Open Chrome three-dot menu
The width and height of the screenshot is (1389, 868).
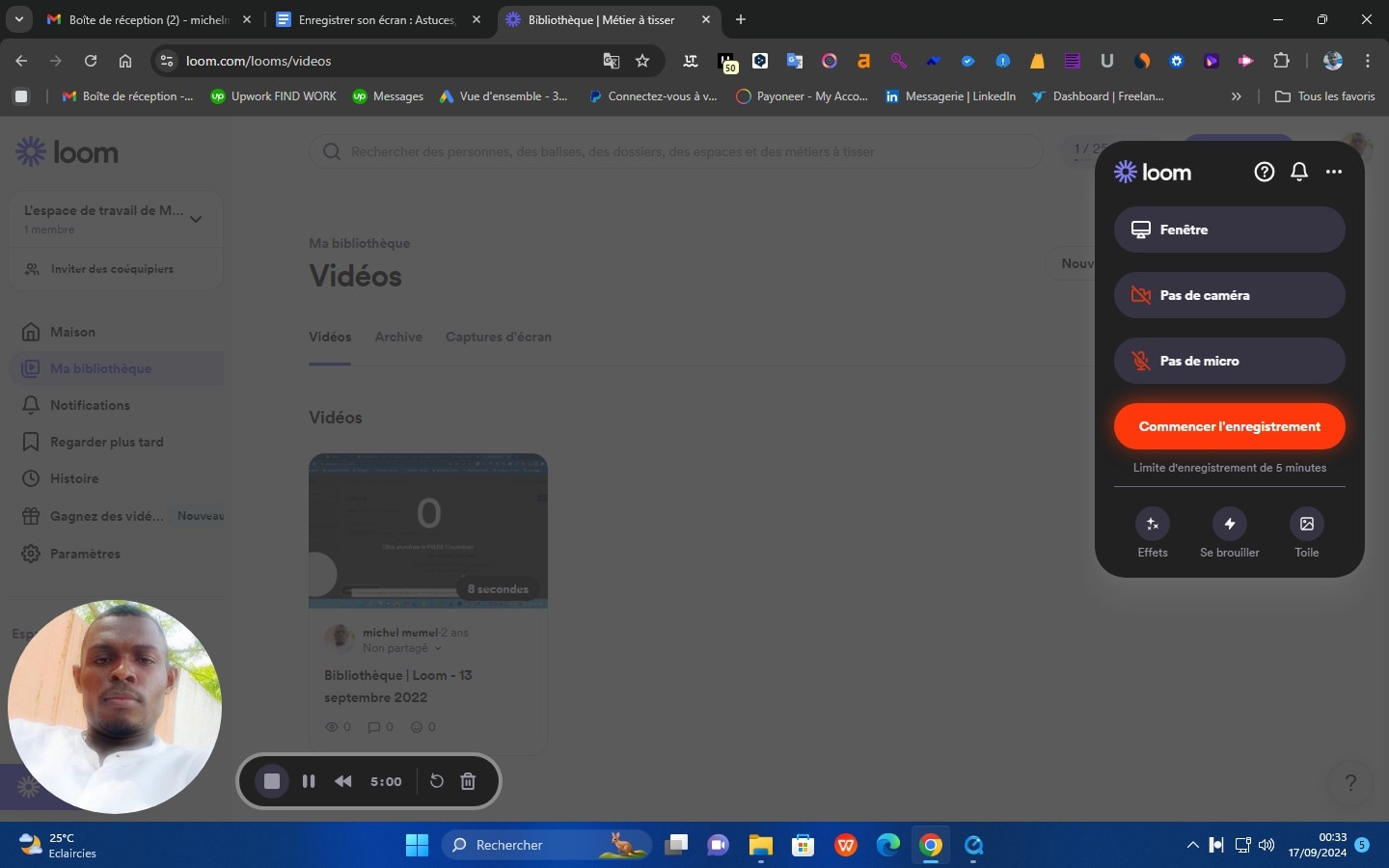tap(1368, 61)
